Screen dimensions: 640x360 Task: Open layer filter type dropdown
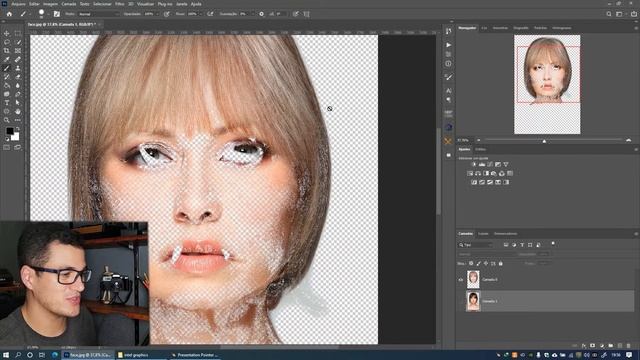(476, 245)
